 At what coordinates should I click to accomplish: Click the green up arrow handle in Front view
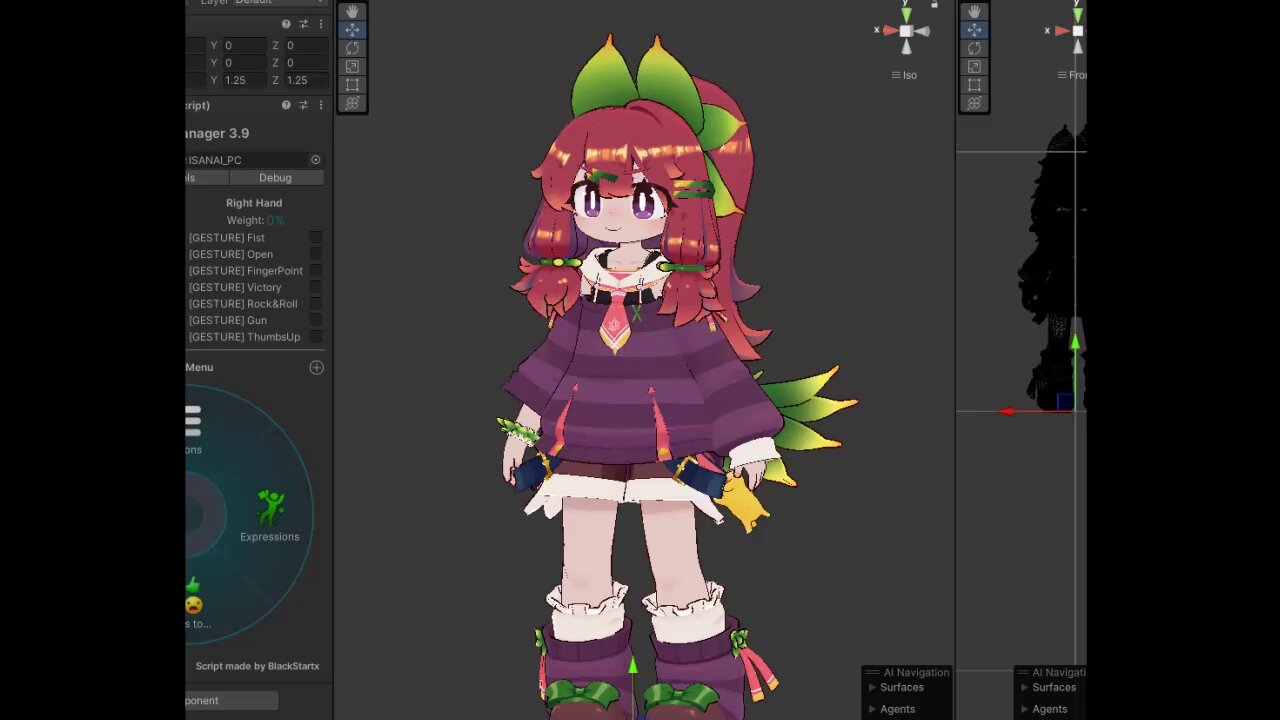[1076, 343]
